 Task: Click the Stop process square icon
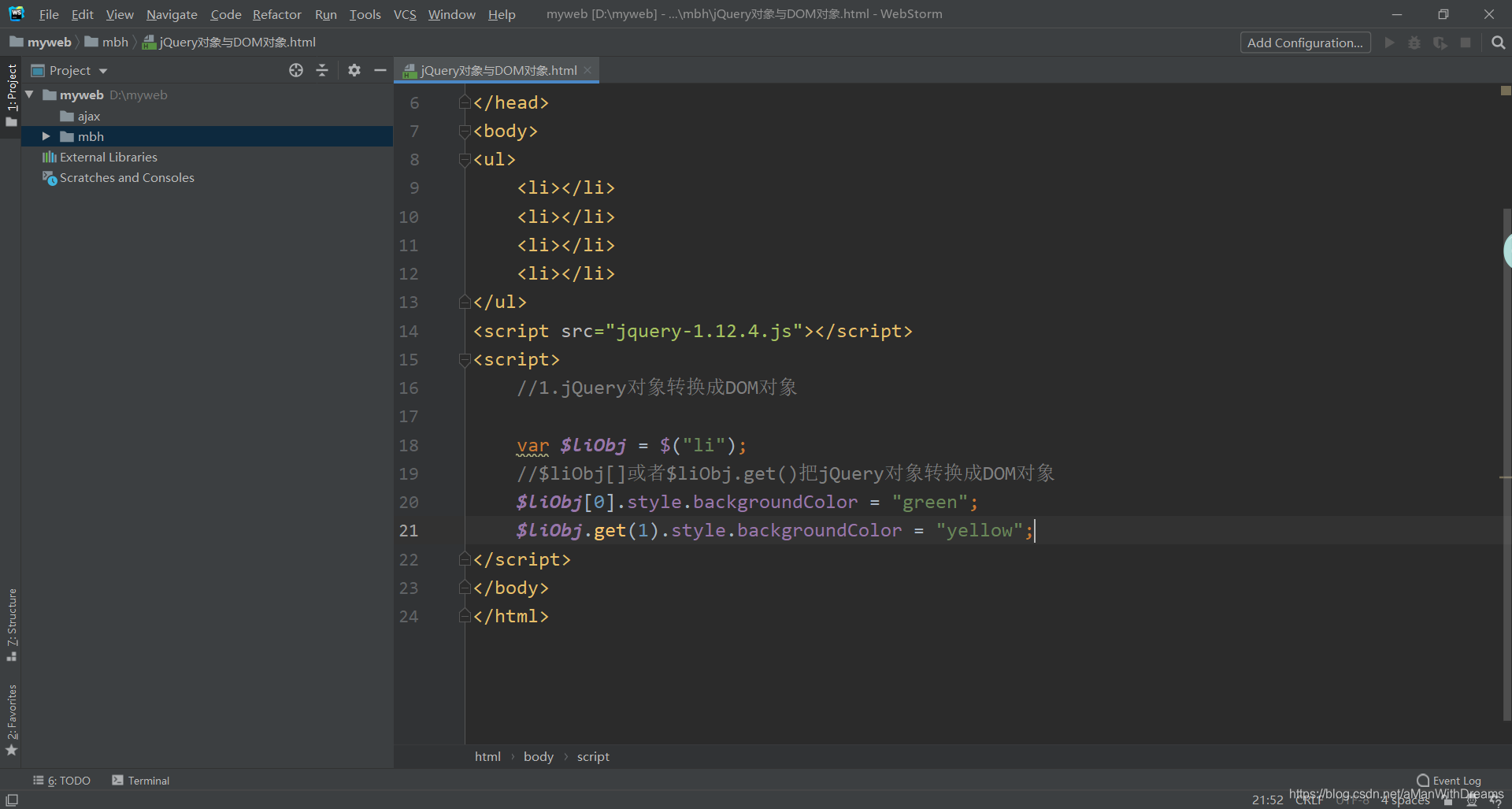click(1466, 43)
